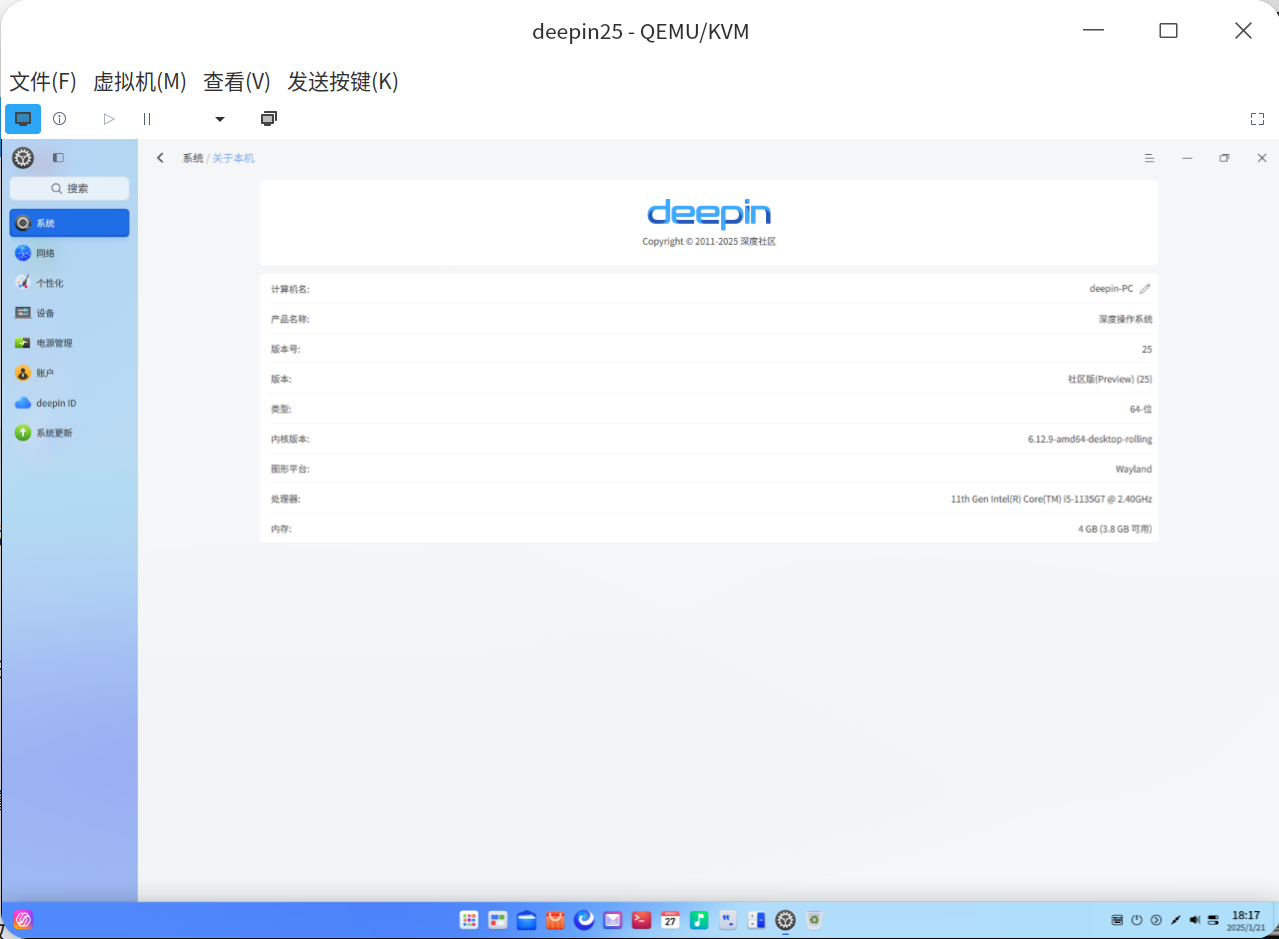Click the virtual machine details info icon

59,118
